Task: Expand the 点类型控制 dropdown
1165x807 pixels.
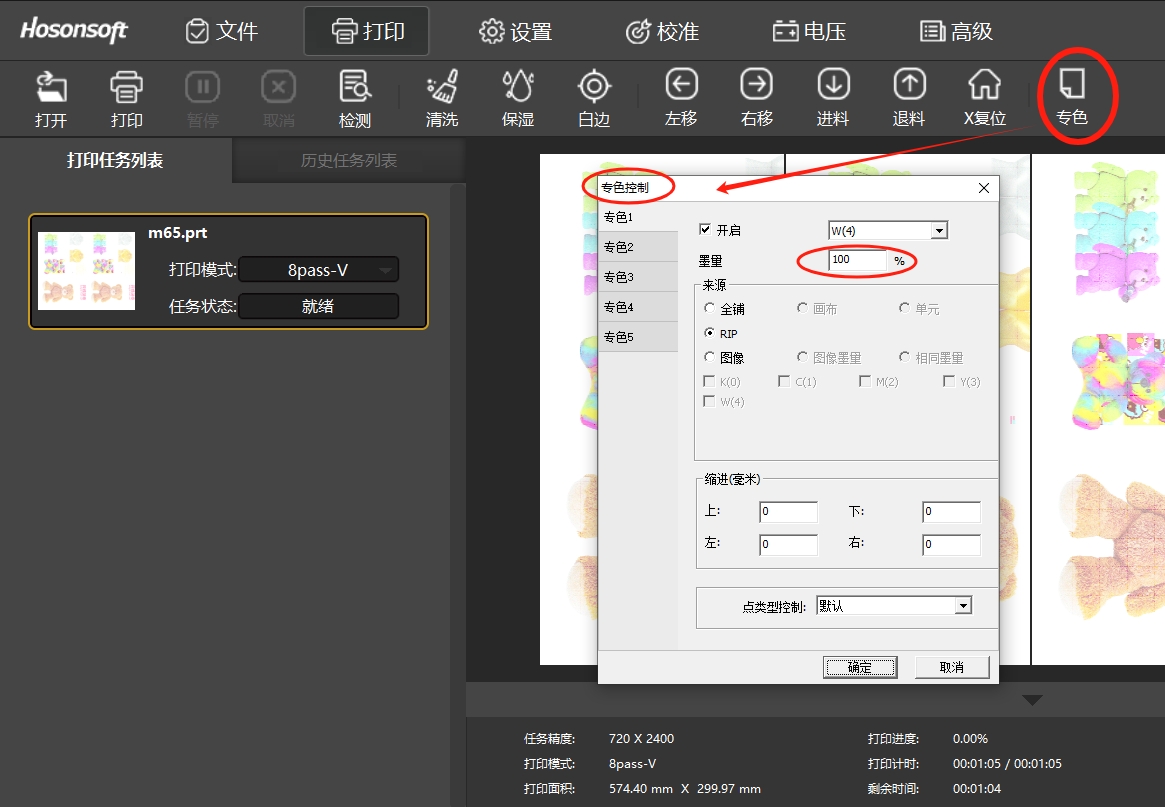Action: point(963,606)
